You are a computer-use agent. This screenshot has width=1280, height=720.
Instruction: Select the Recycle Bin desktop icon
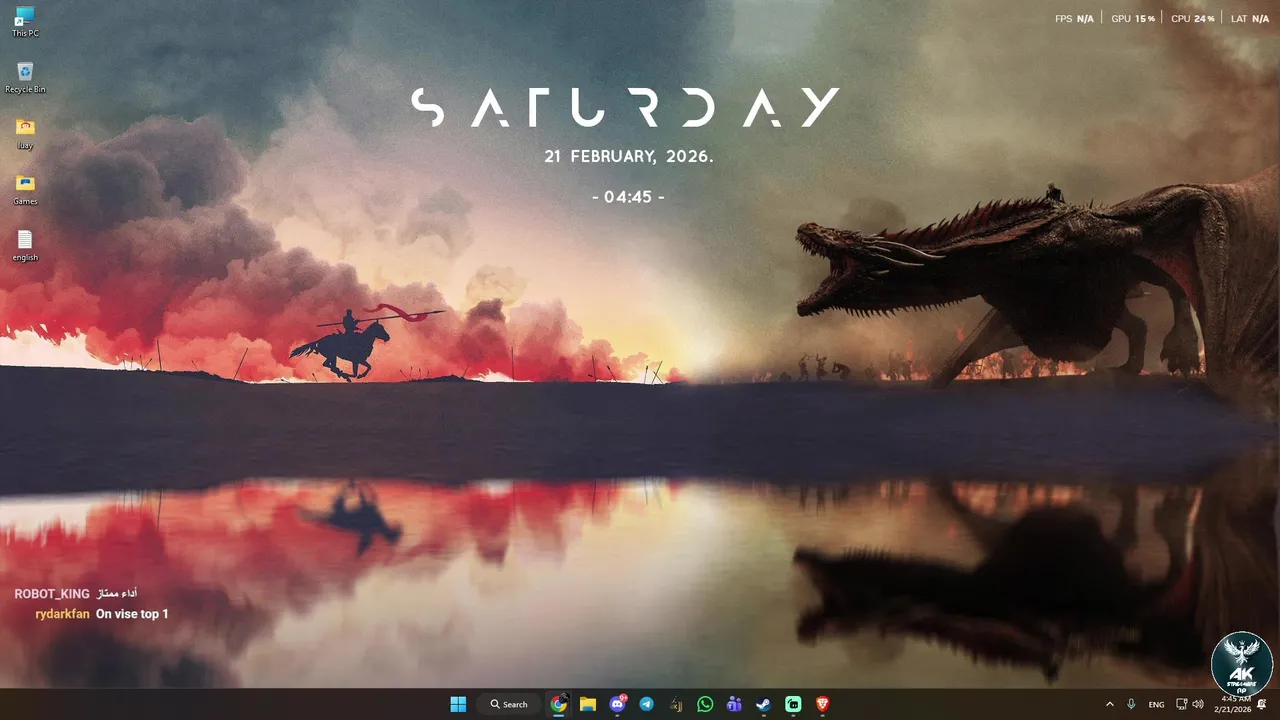25,77
